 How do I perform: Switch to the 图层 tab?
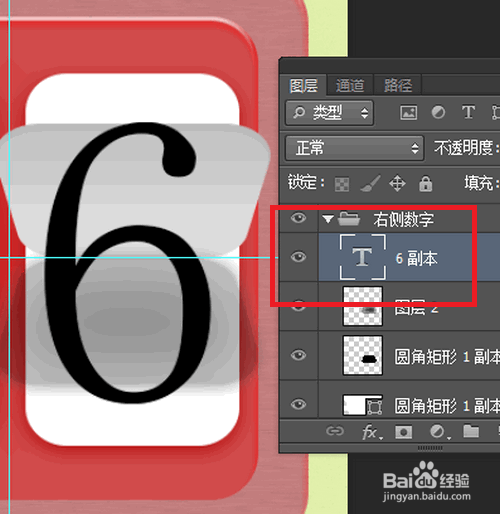[303, 85]
